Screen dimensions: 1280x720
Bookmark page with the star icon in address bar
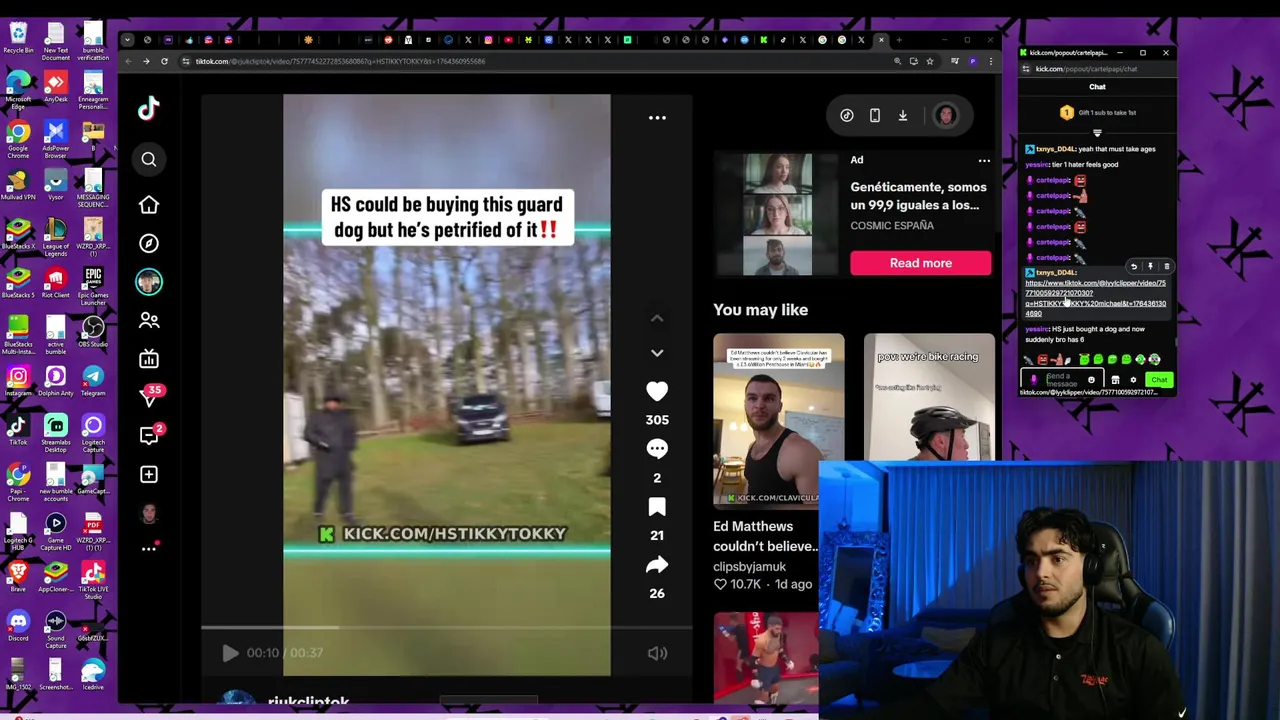[x=930, y=61]
